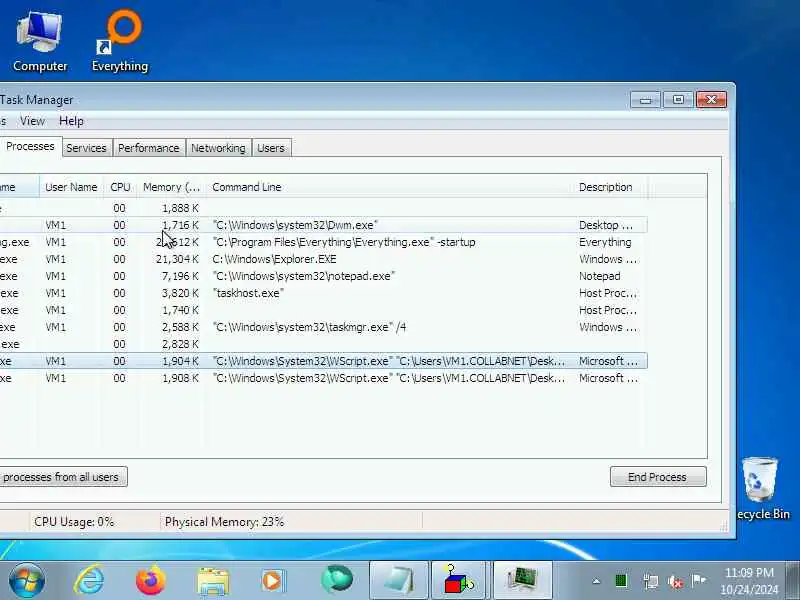Select the row with 2,828 K memory

pos(323,344)
